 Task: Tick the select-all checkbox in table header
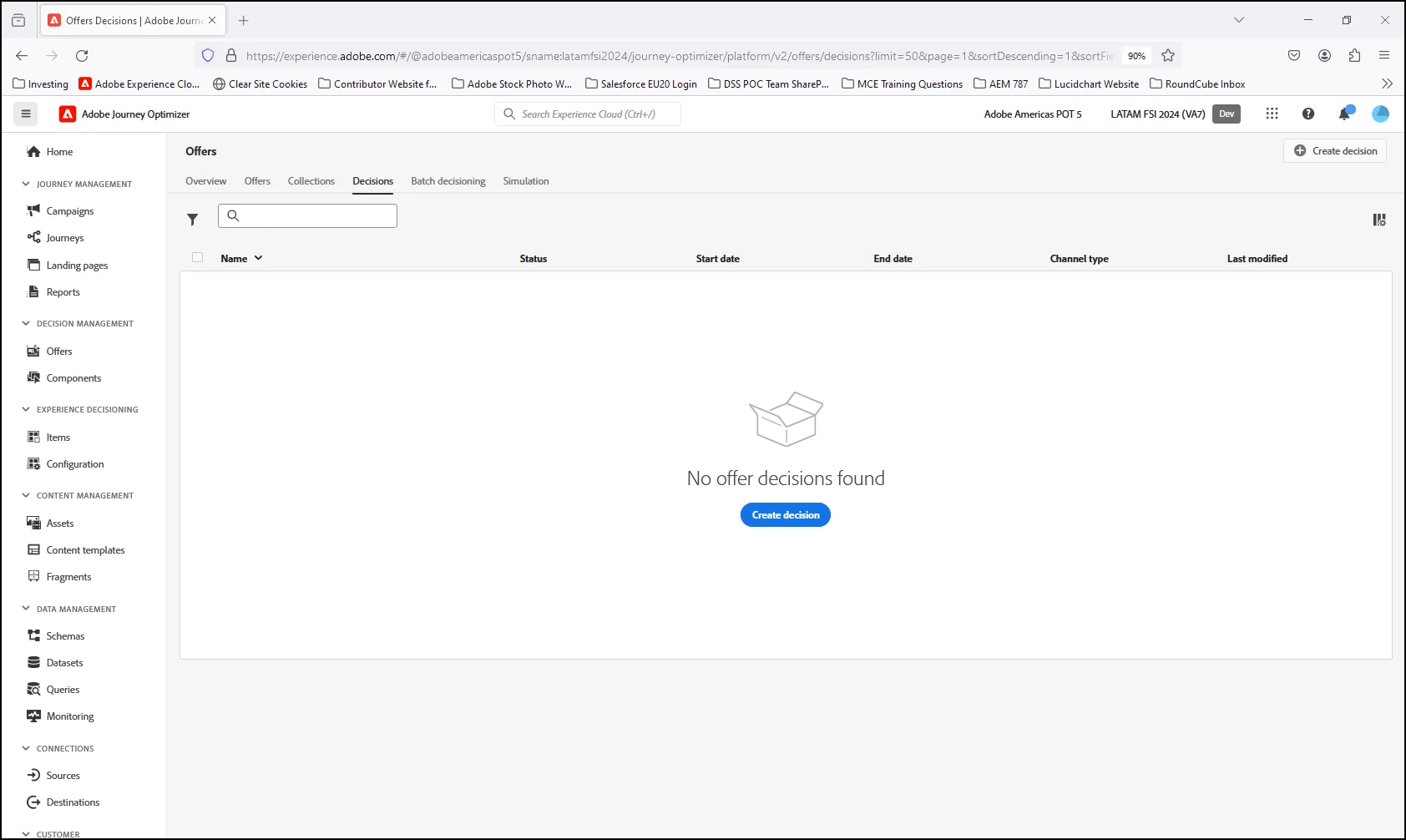tap(198, 258)
